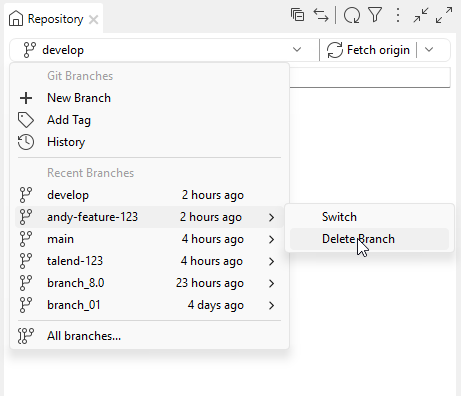Choose Switch in the submenu
461x396 pixels.
click(369, 217)
